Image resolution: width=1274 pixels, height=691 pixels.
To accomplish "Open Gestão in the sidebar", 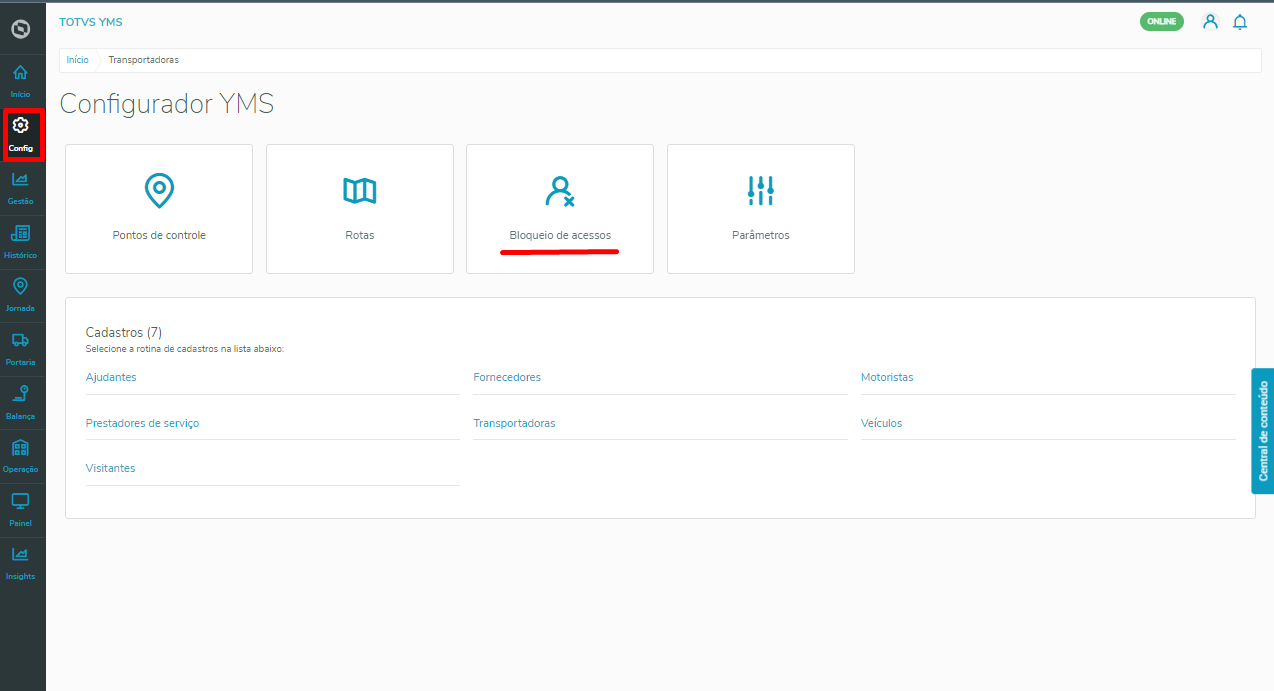I will (20, 188).
